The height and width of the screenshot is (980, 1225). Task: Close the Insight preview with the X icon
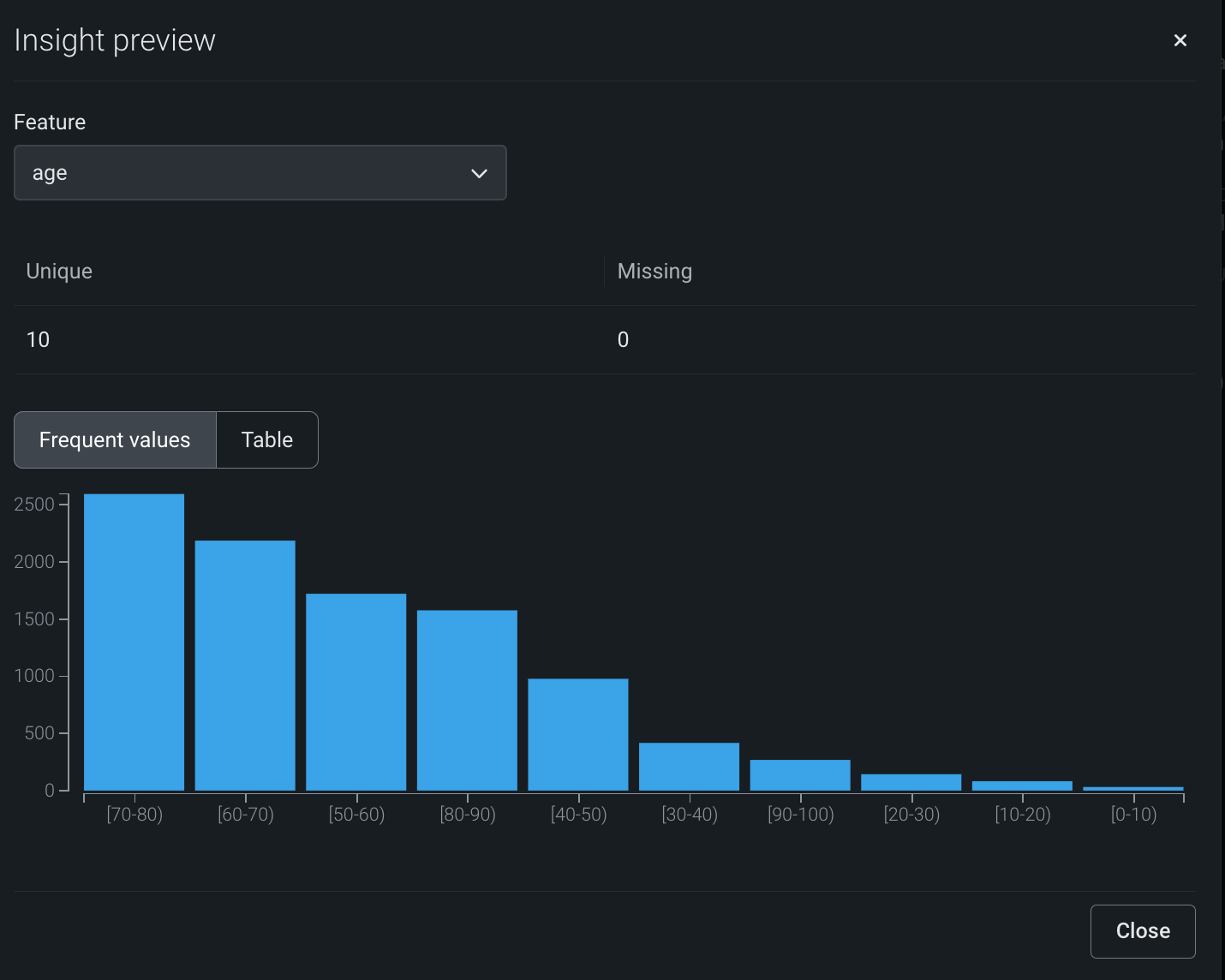(1180, 40)
